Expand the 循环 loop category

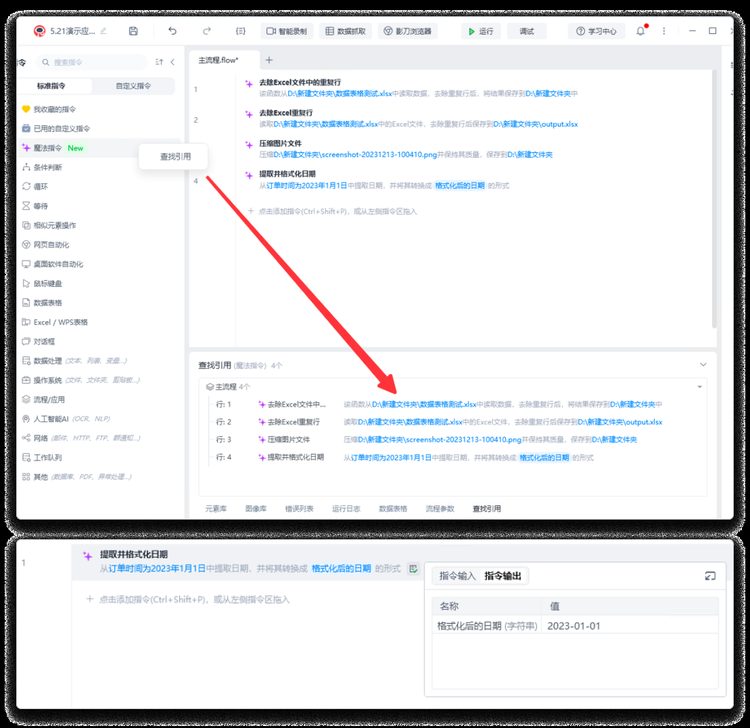point(35,187)
